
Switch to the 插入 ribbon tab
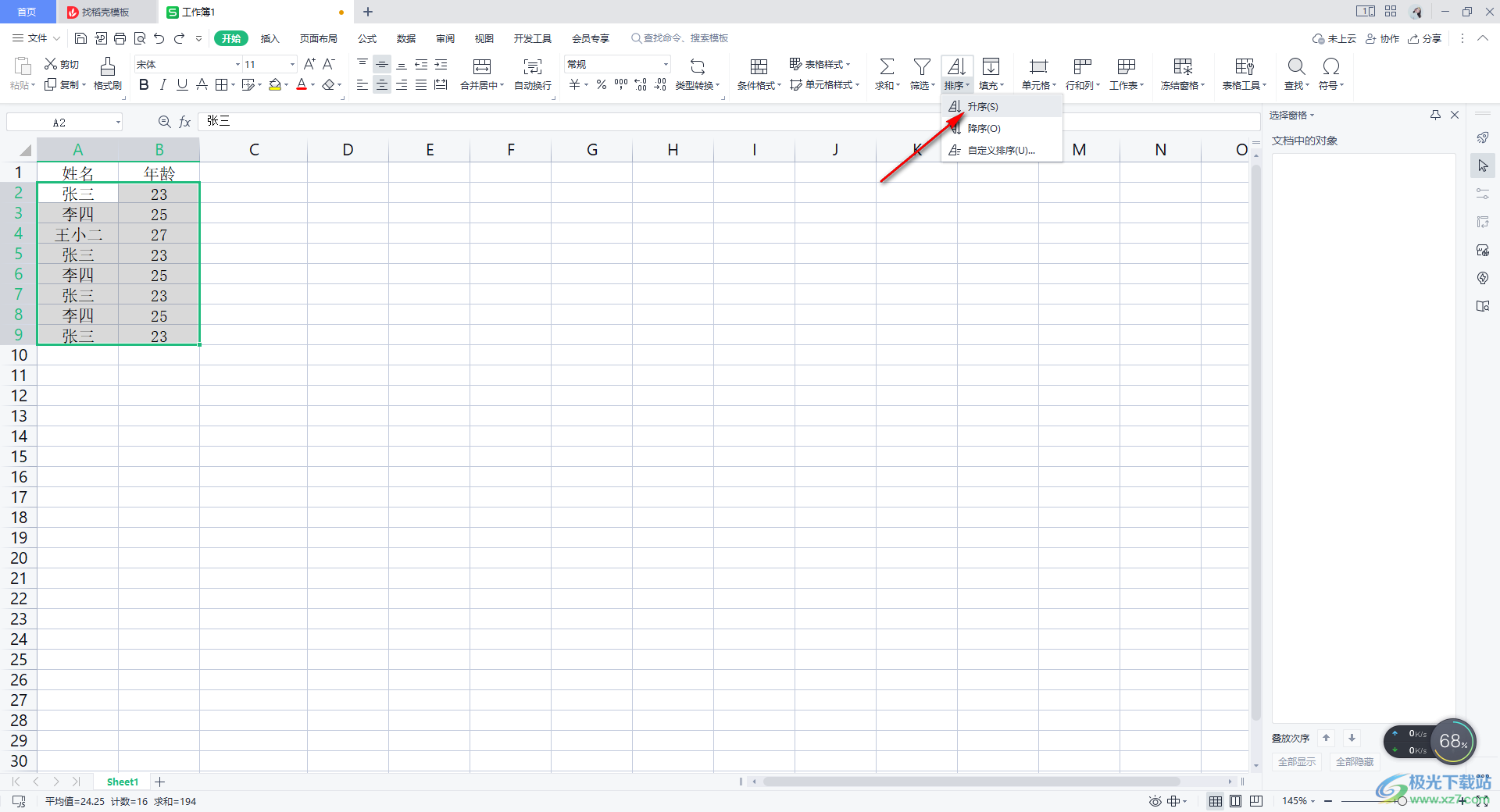click(x=270, y=38)
